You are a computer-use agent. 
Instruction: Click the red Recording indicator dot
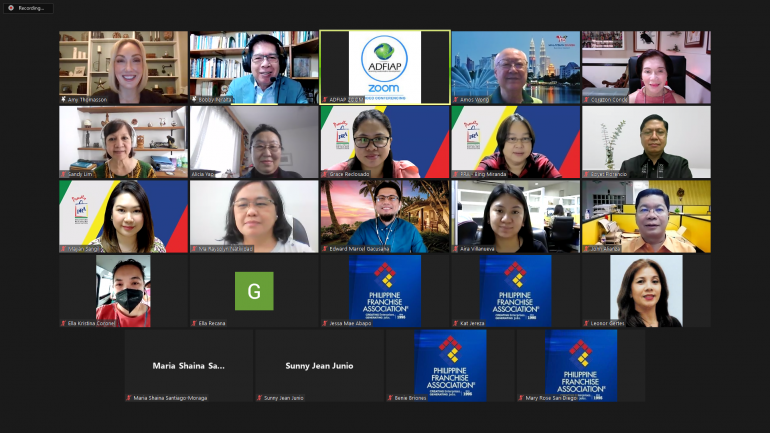point(11,8)
